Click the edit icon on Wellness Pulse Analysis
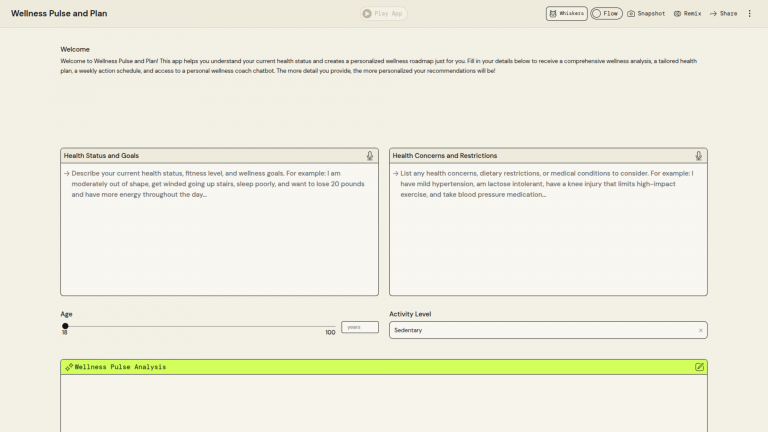Screen dimensions: 768x432 [699, 367]
